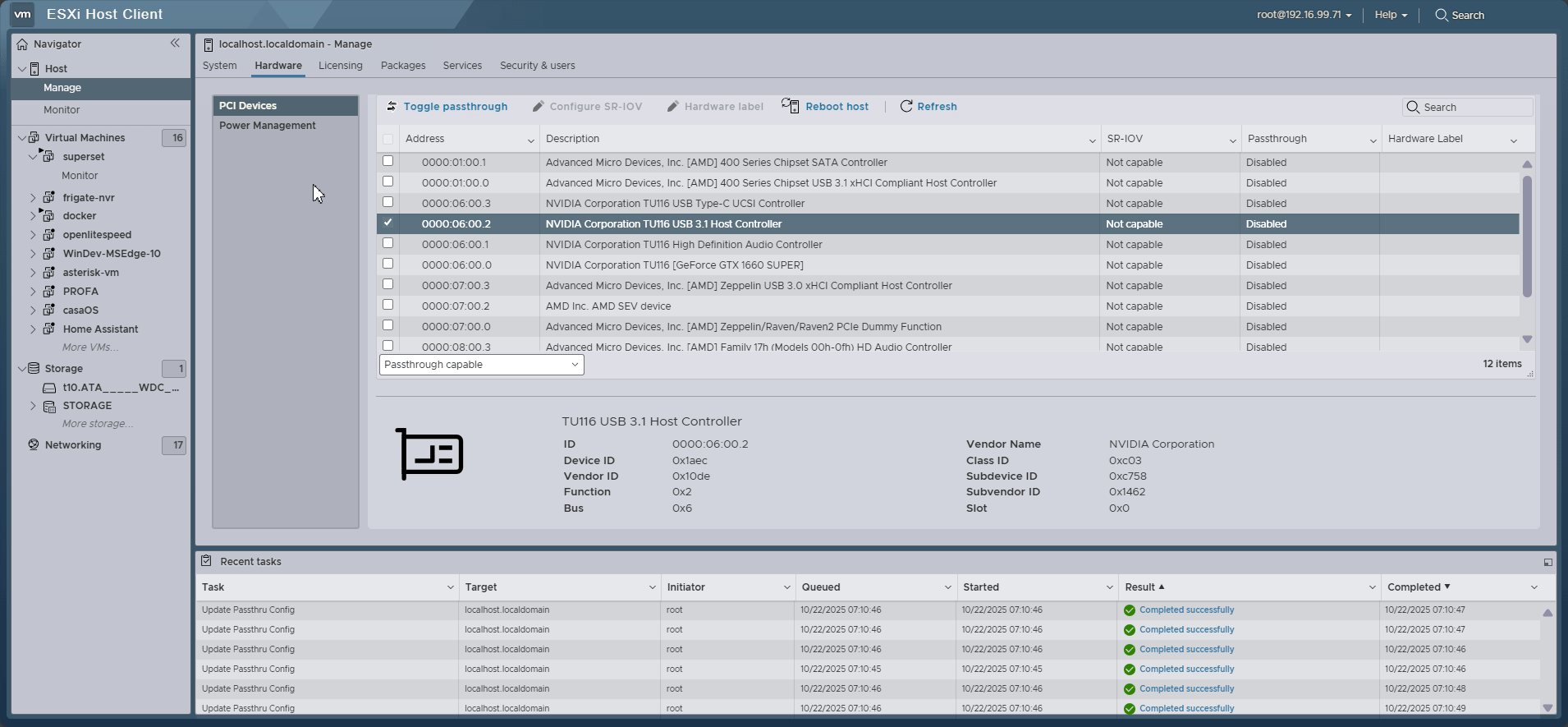
Task: Click the frigate-nvr virtual machine icon
Action: click(49, 198)
